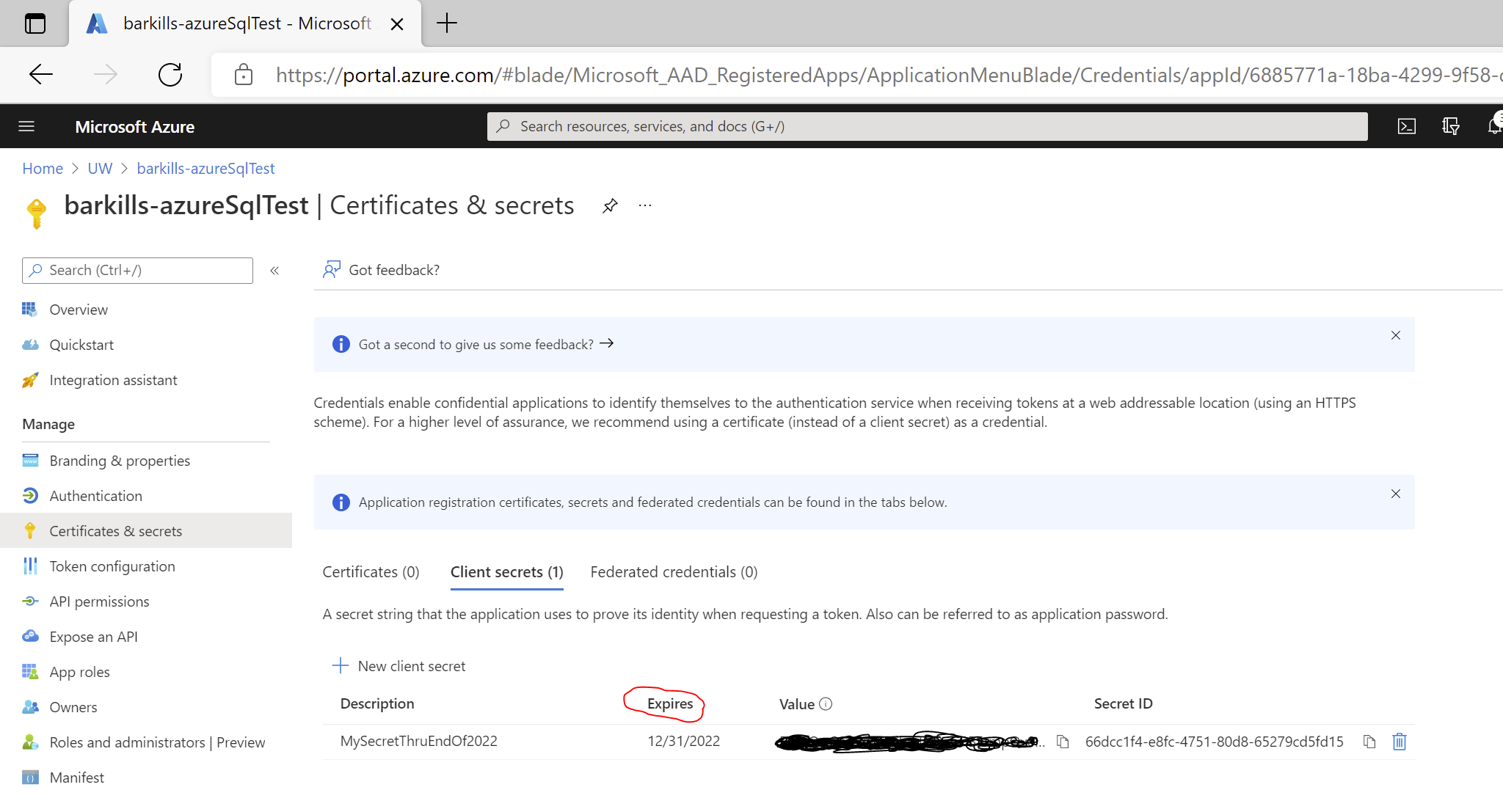Click the Expires column header
1503x812 pixels.
coord(670,704)
